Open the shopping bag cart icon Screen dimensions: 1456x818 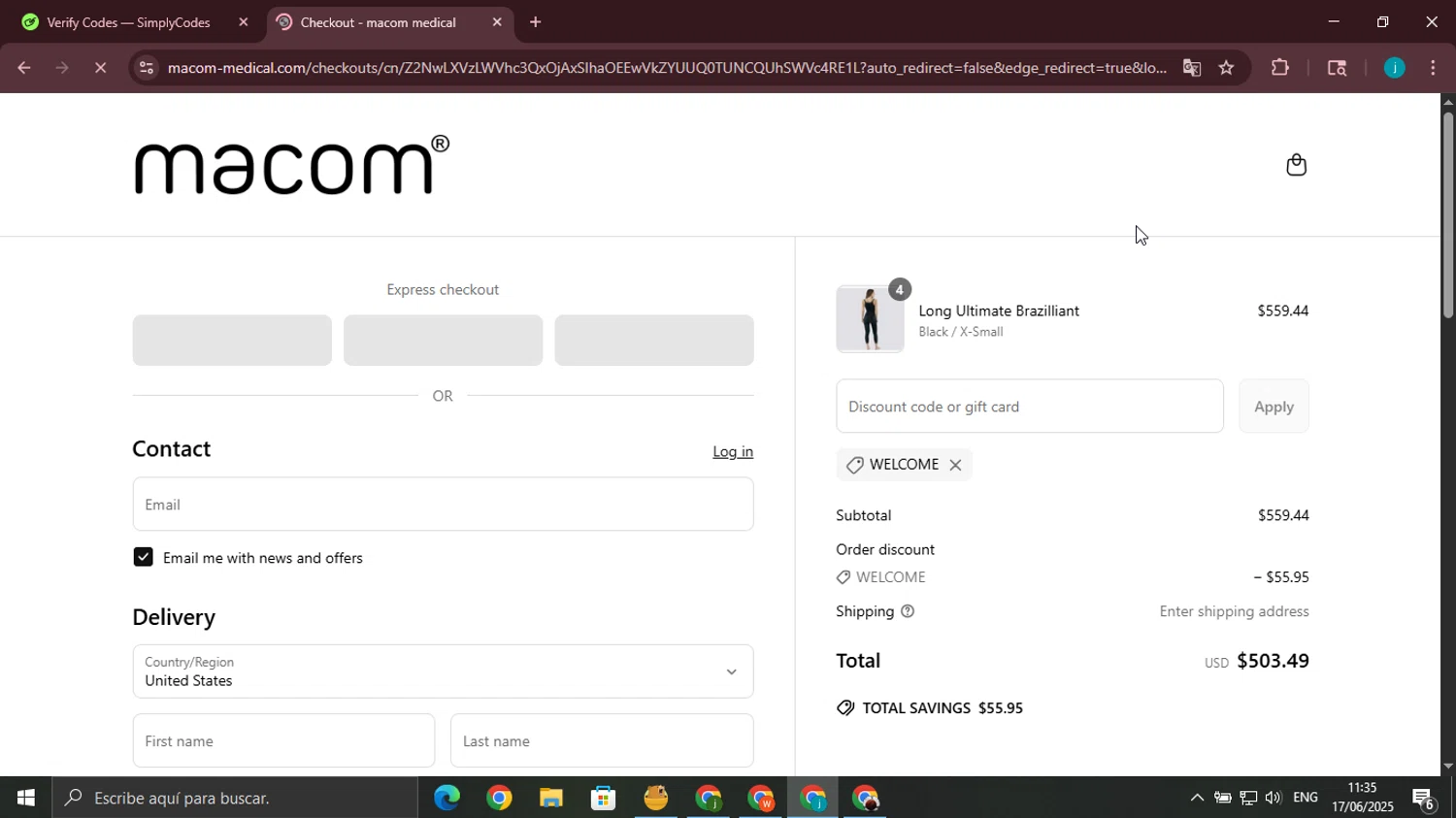point(1296,165)
